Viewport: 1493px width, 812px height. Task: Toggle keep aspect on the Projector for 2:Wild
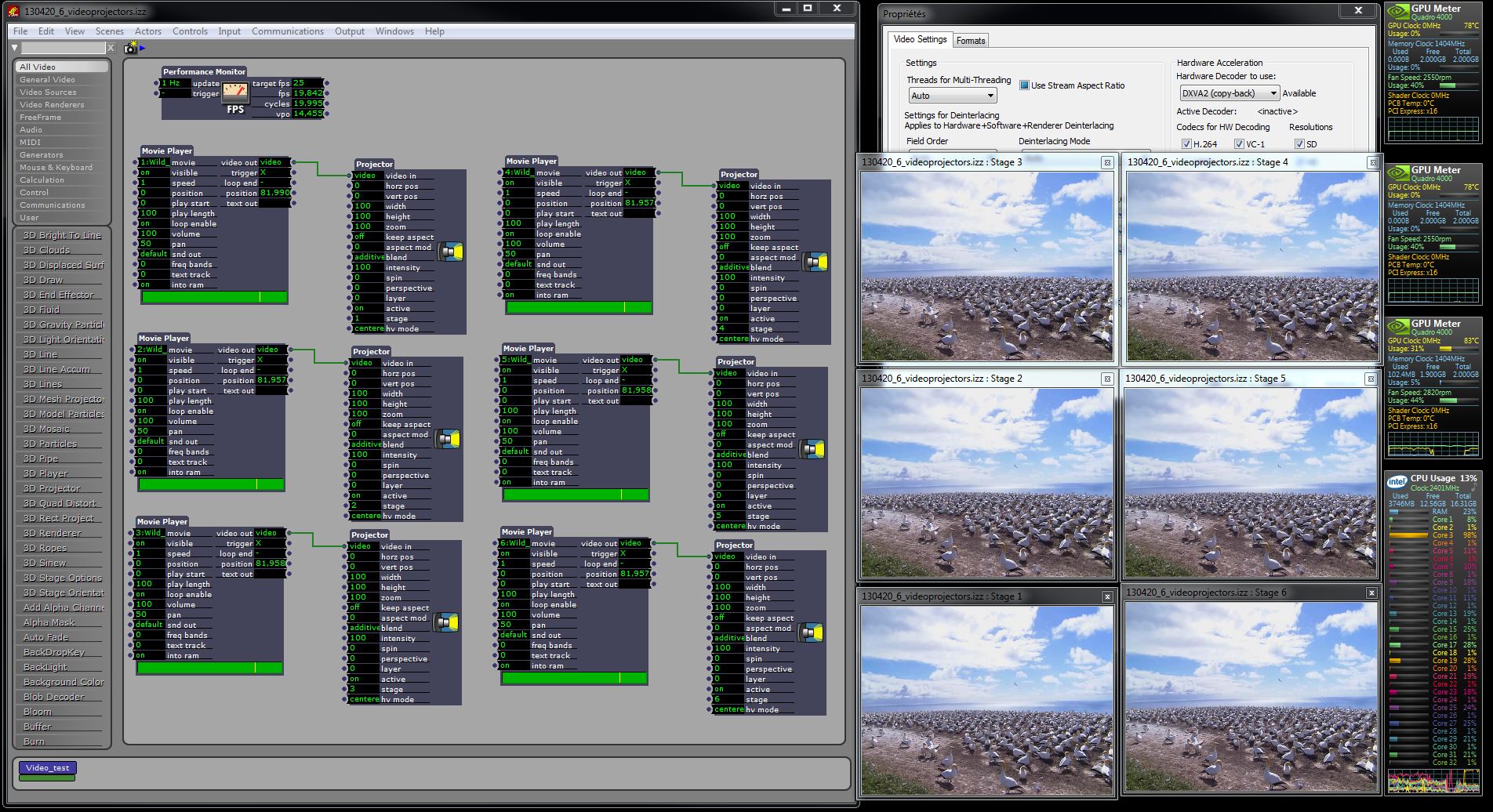[365, 424]
